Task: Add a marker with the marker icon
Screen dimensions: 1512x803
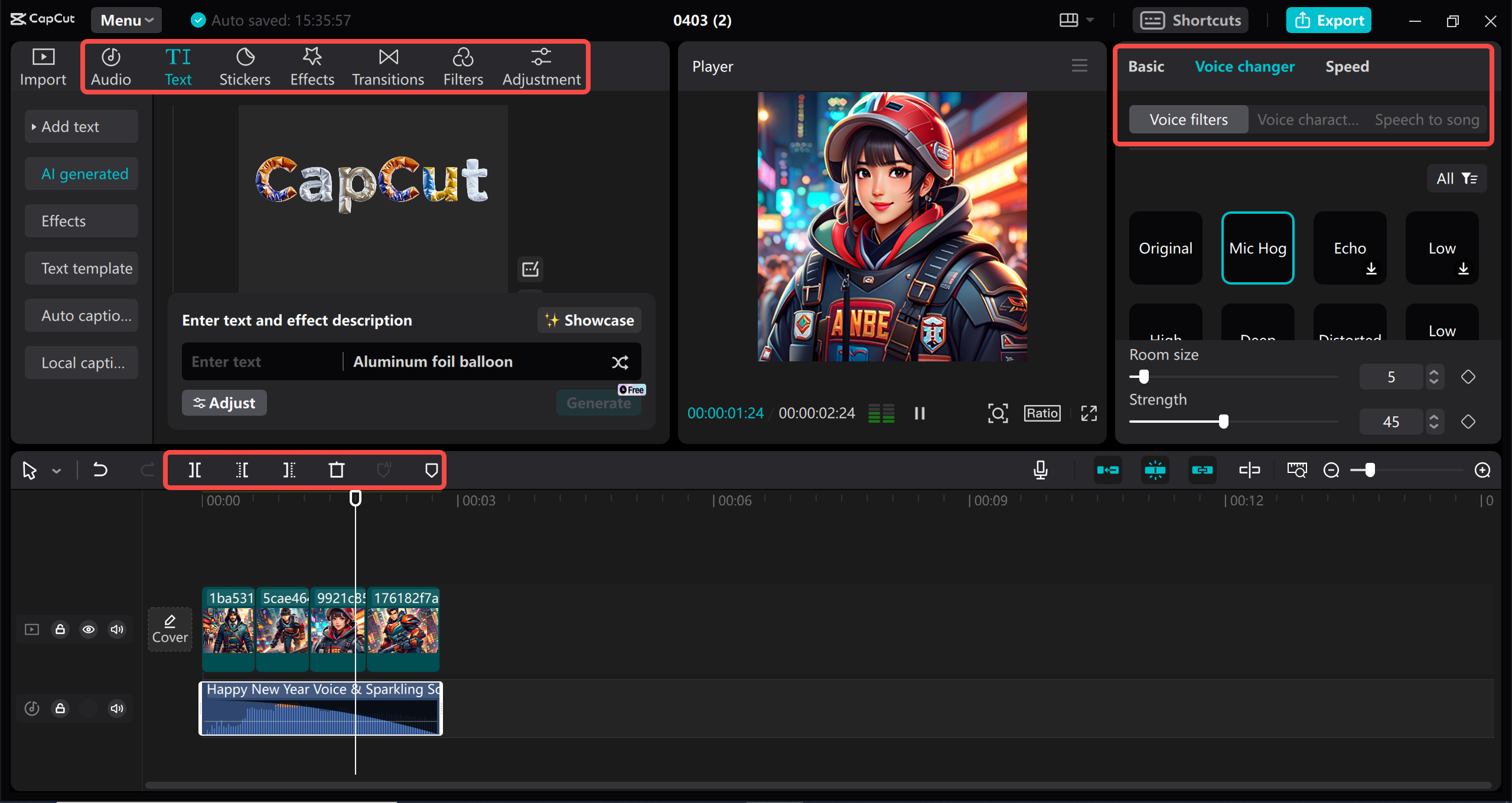Action: [x=431, y=470]
